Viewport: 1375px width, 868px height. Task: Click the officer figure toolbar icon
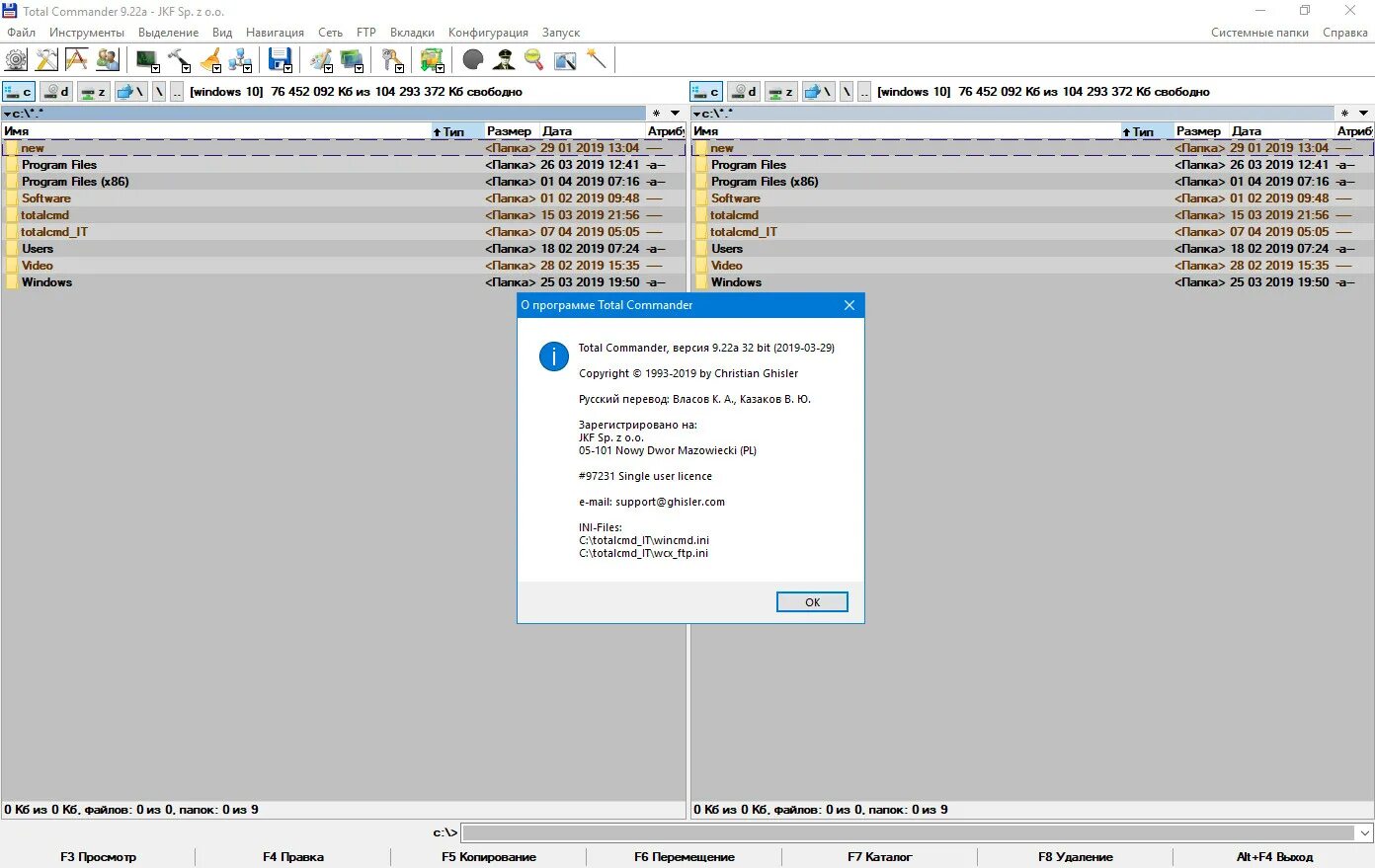pos(504,60)
